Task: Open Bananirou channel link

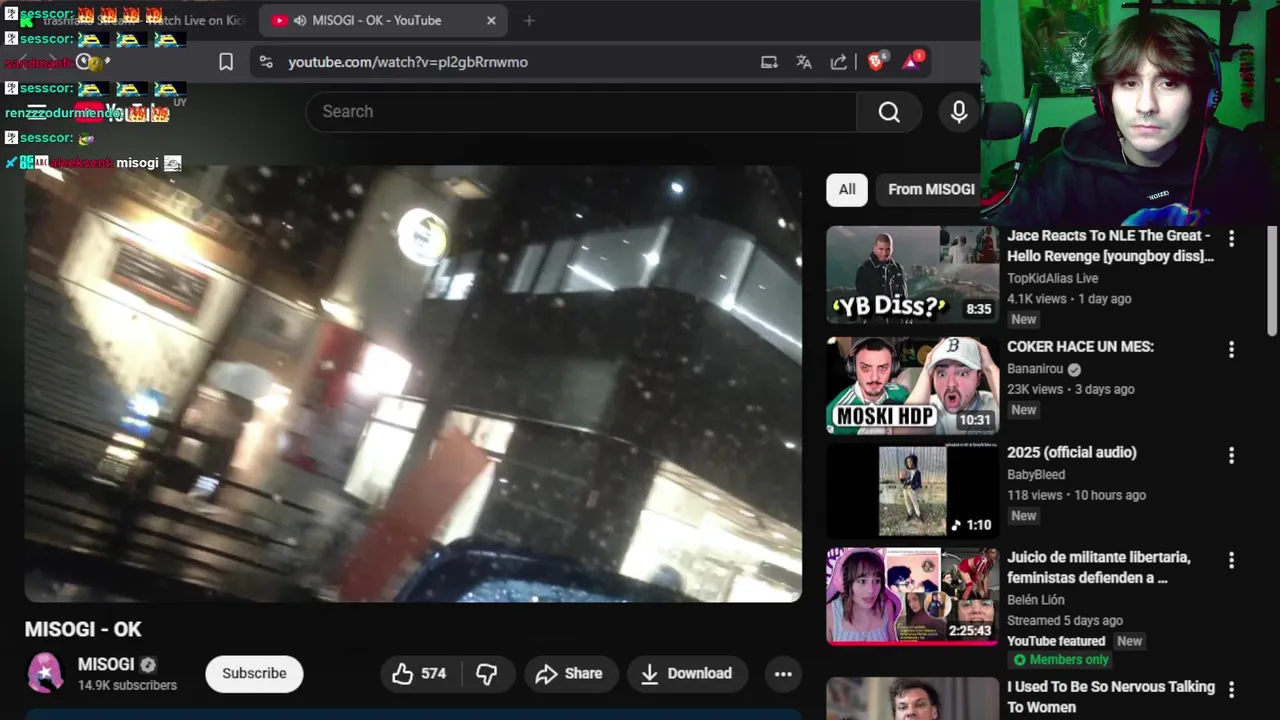Action: point(1034,368)
